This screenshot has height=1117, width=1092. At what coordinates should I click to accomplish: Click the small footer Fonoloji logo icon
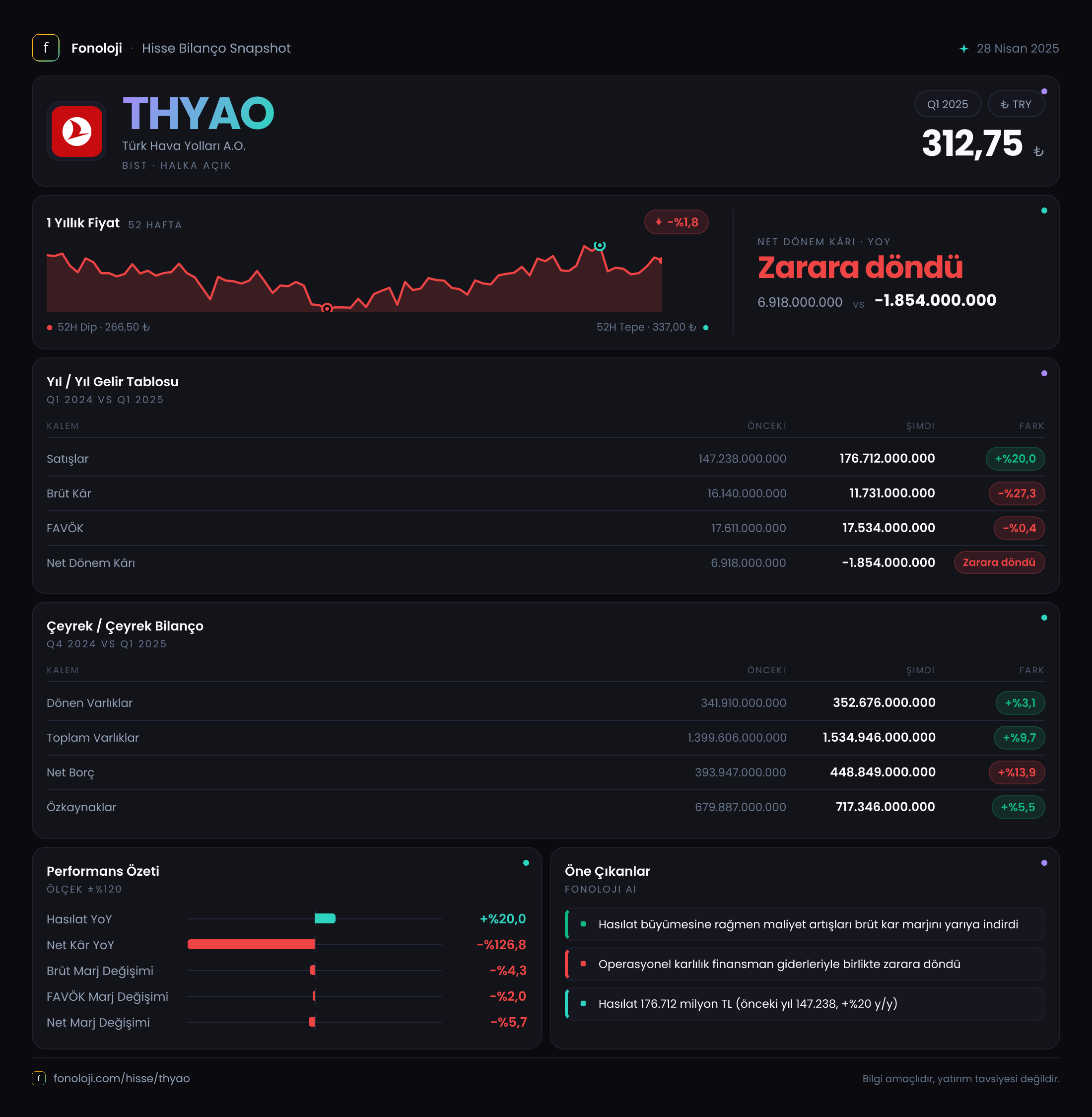(38, 1078)
